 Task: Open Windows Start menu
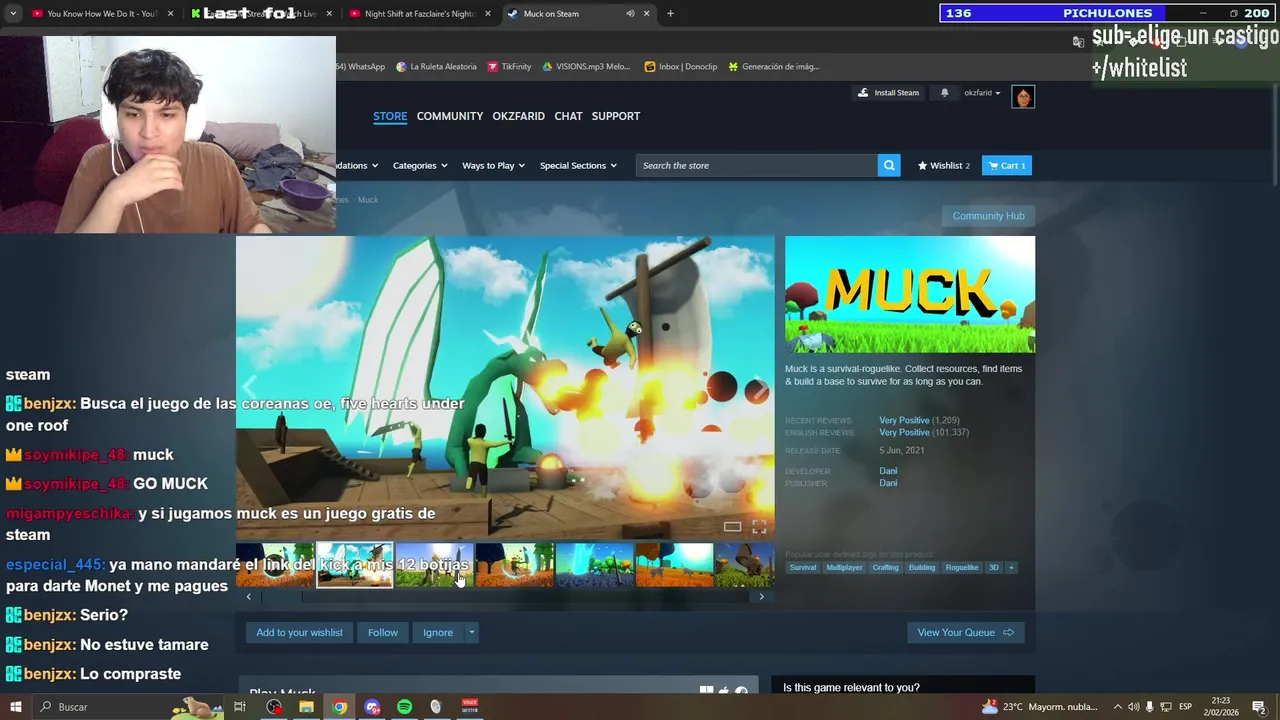pos(15,707)
